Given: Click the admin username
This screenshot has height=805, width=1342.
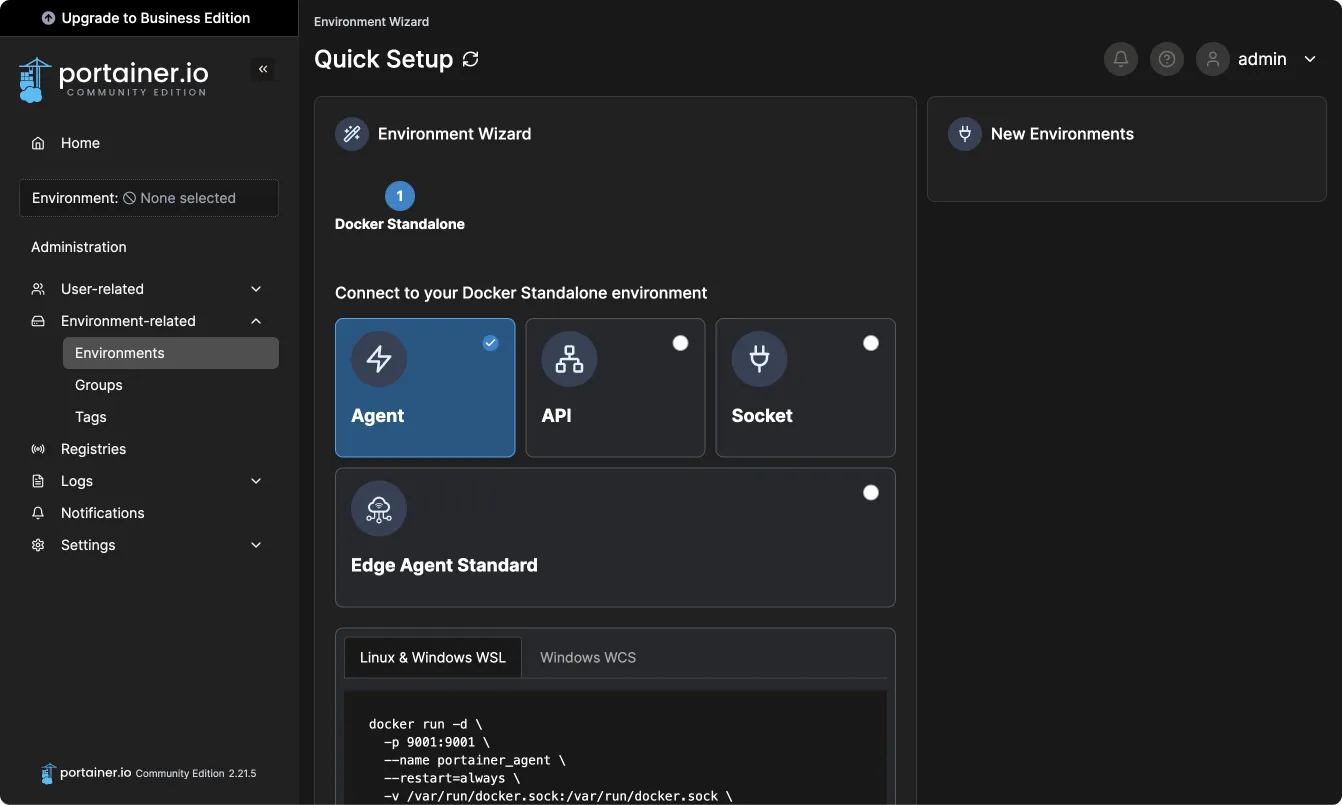Looking at the screenshot, I should point(1262,59).
